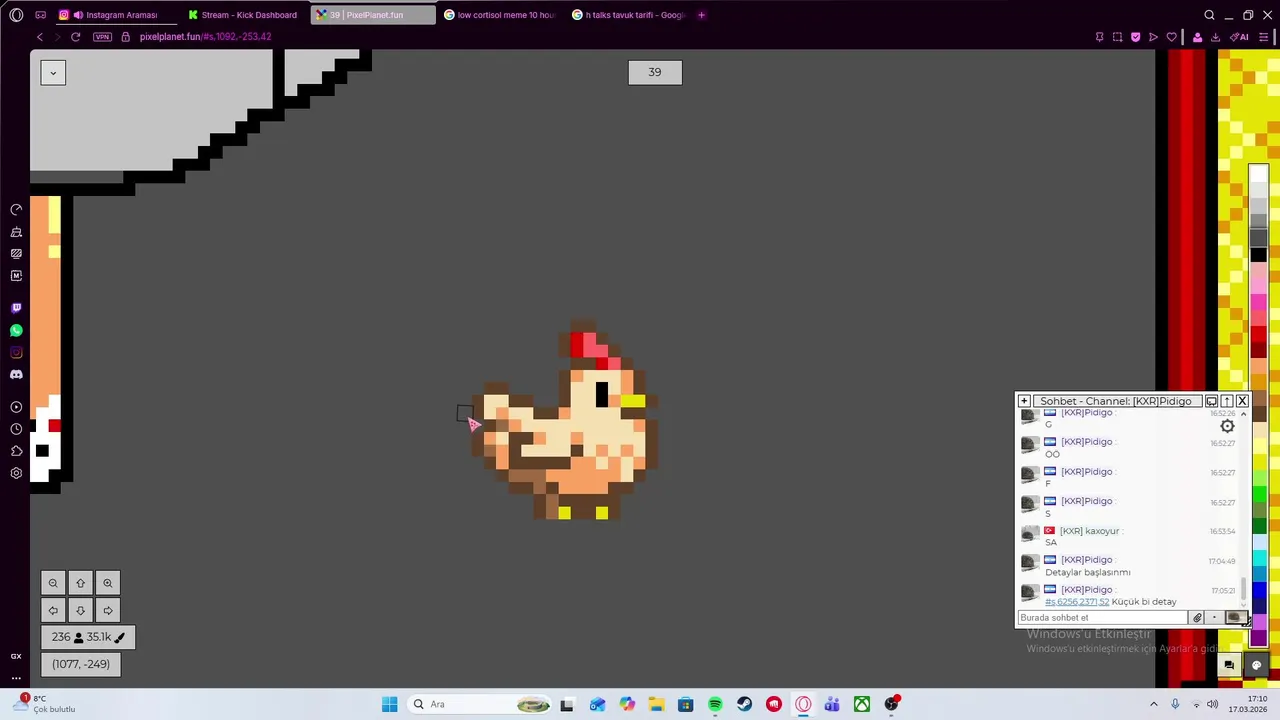Open the PixelPlanet menu dropdown at top-left
The height and width of the screenshot is (720, 1280).
coord(53,72)
